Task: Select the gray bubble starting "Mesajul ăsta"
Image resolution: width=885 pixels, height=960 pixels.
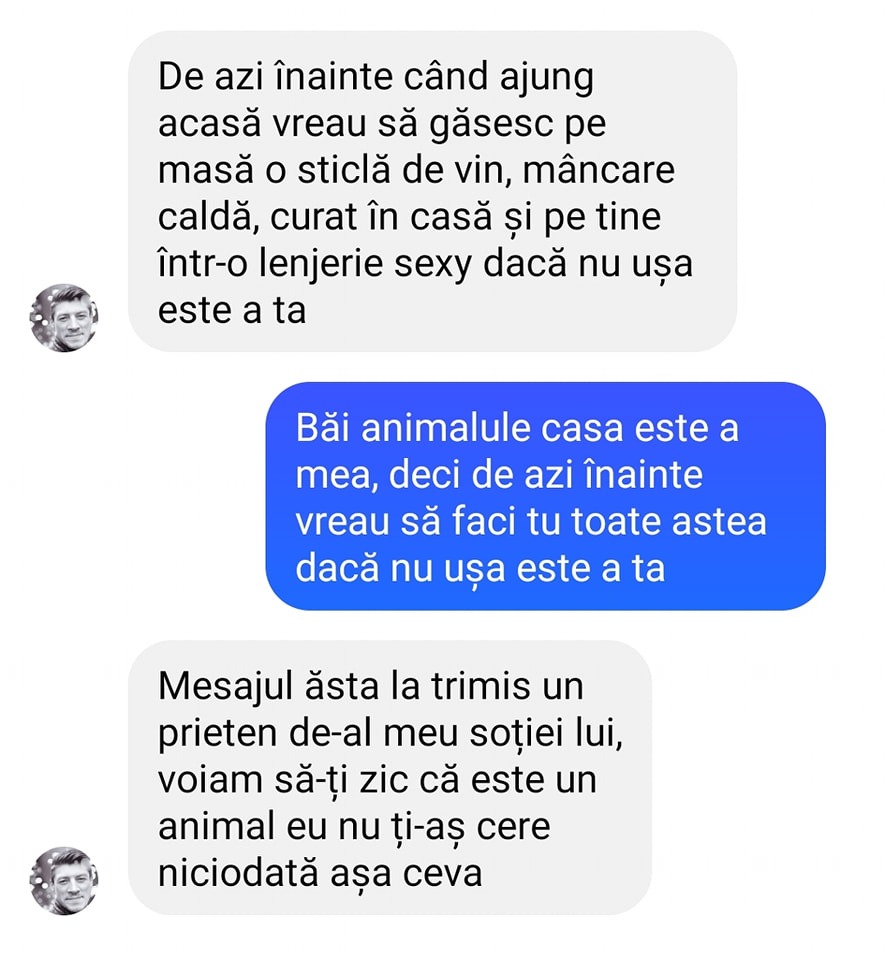Action: tap(390, 778)
